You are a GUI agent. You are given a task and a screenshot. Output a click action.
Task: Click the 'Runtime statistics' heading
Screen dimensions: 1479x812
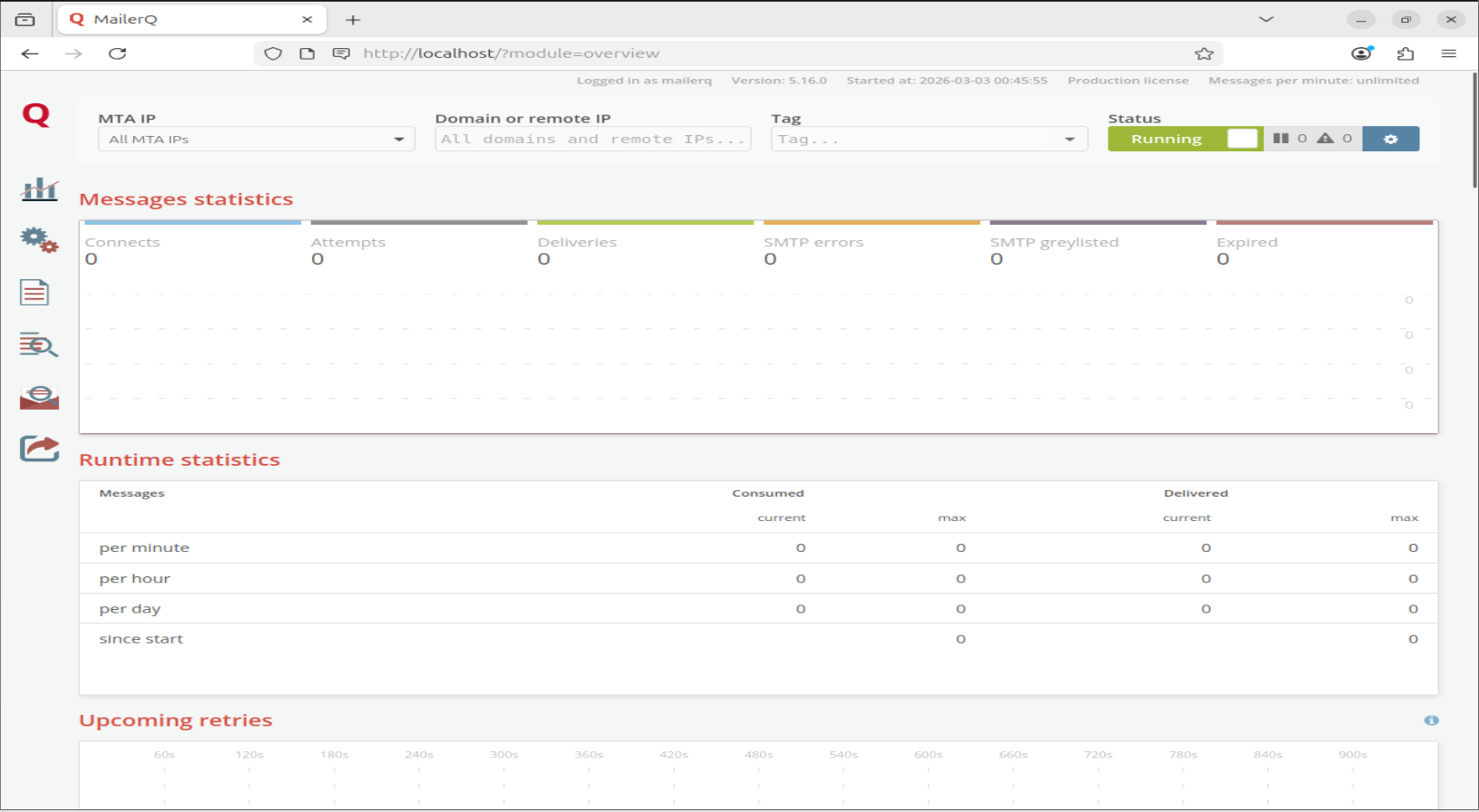tap(180, 459)
